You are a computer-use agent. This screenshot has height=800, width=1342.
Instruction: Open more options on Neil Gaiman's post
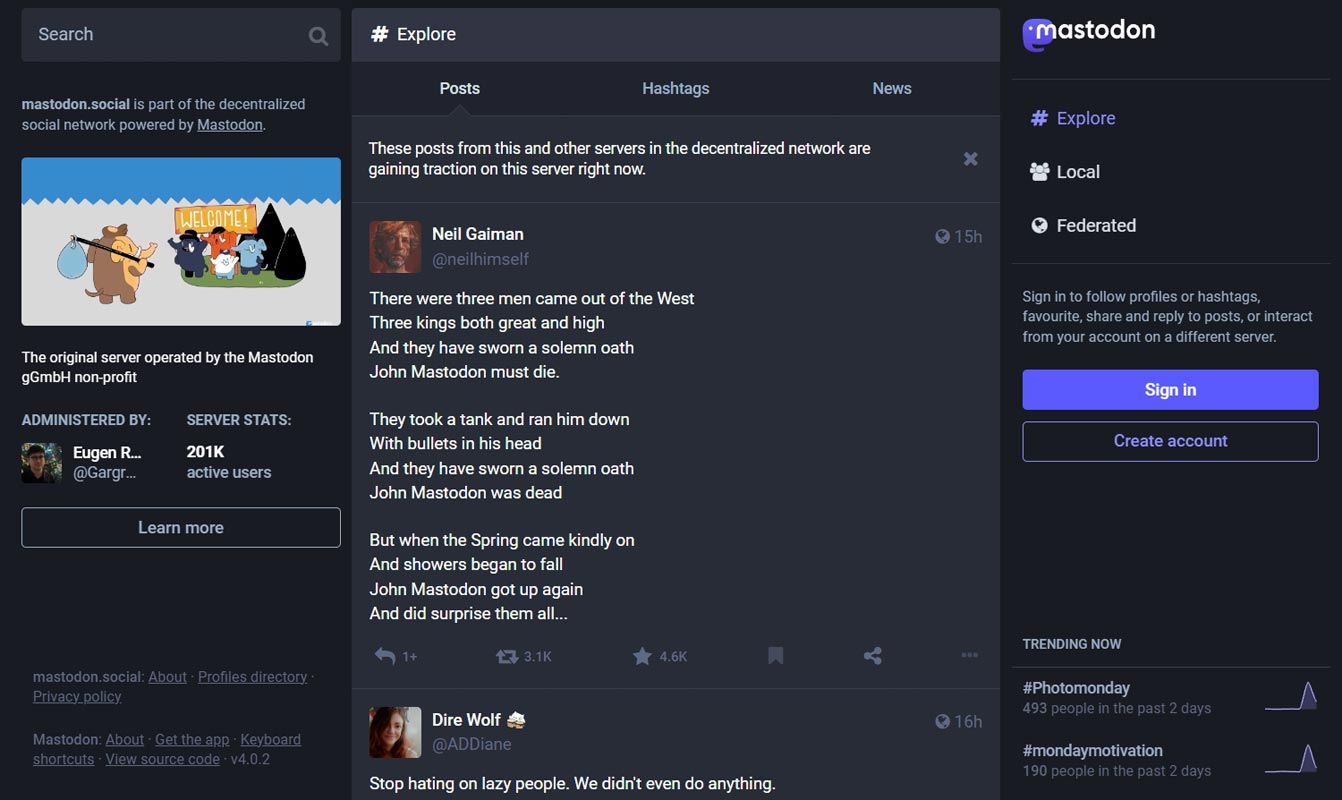(969, 656)
